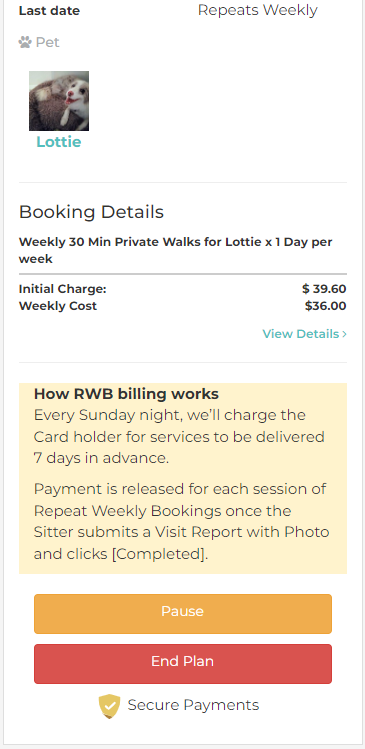Click the Secure Payments shield icon
Image resolution: width=365 pixels, height=749 pixels.
pos(109,706)
